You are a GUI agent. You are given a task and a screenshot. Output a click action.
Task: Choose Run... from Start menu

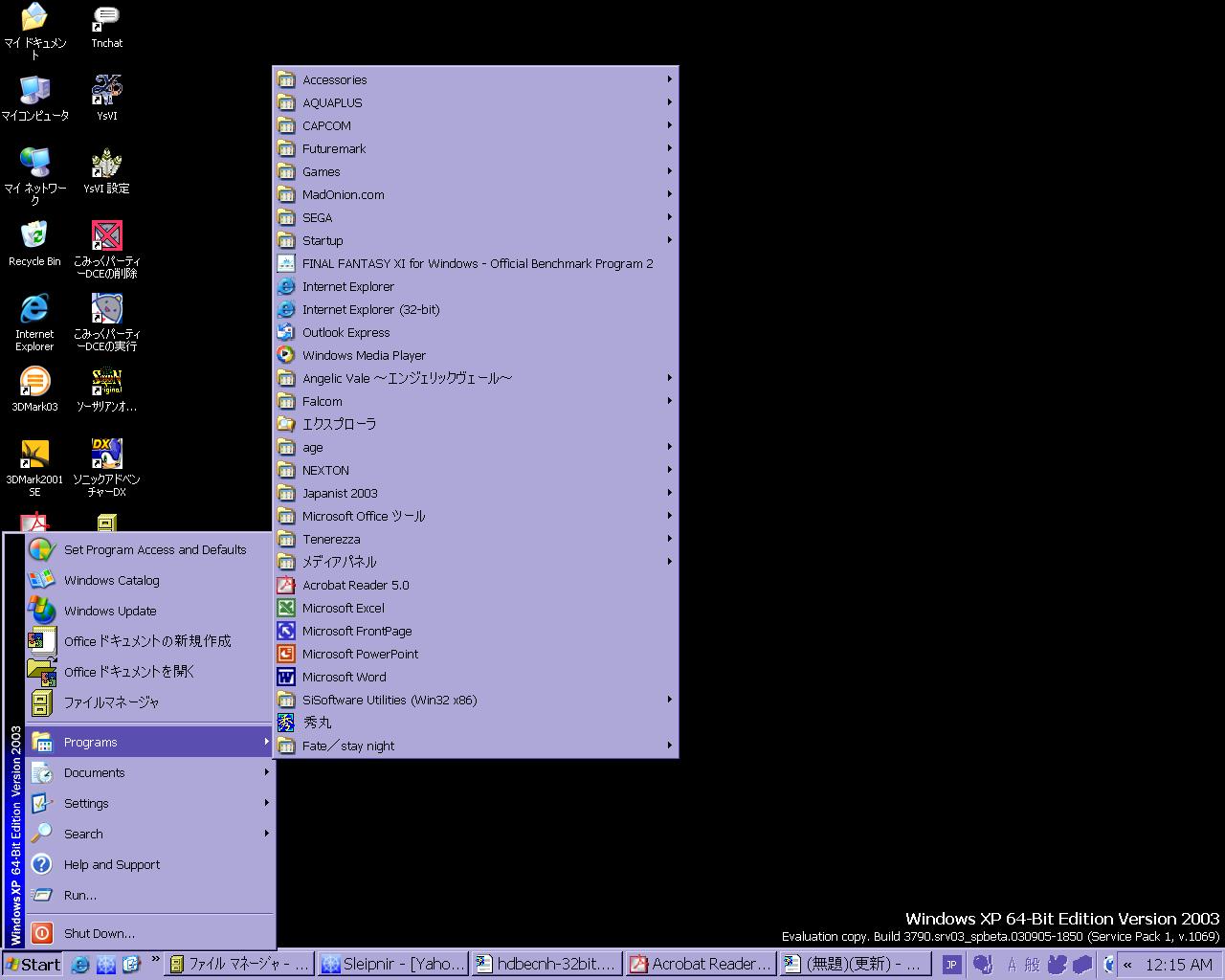pyautogui.click(x=150, y=895)
